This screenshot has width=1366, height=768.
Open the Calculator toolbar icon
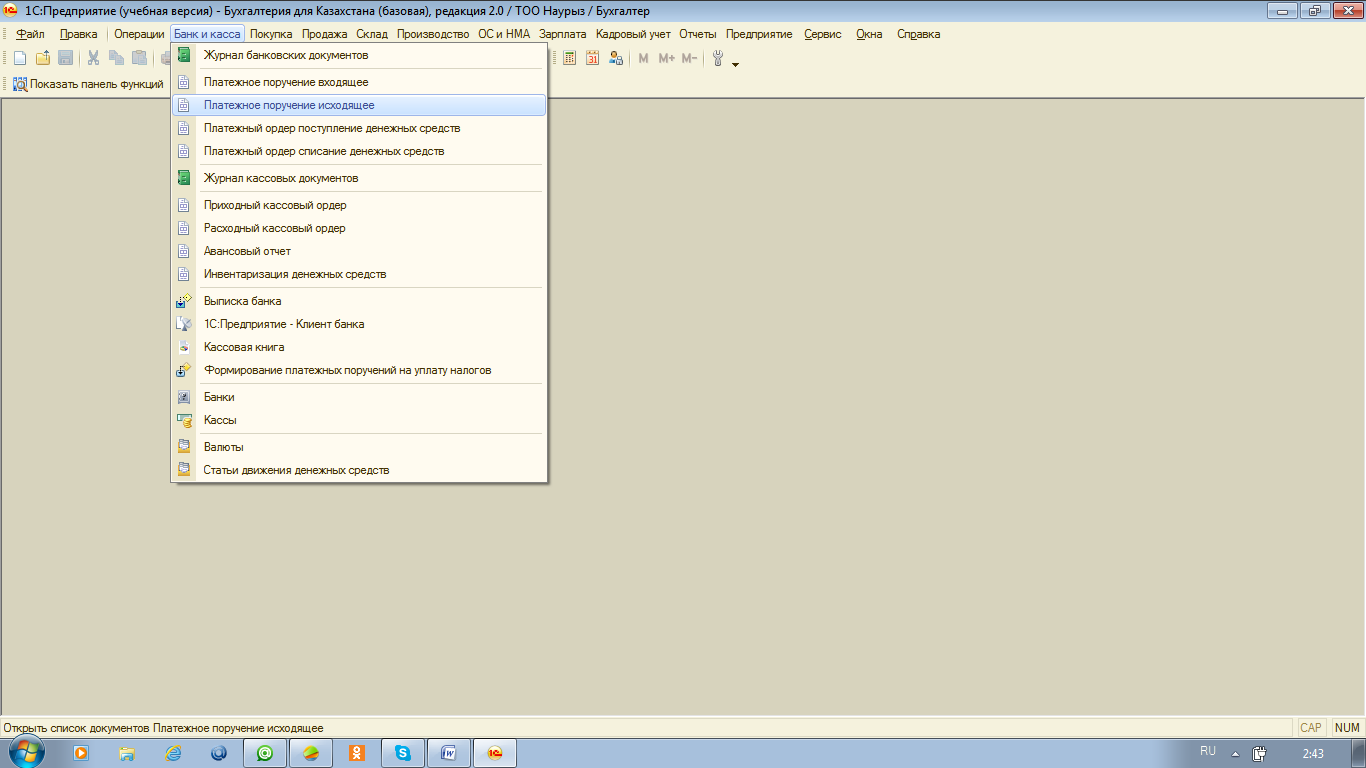[x=570, y=58]
